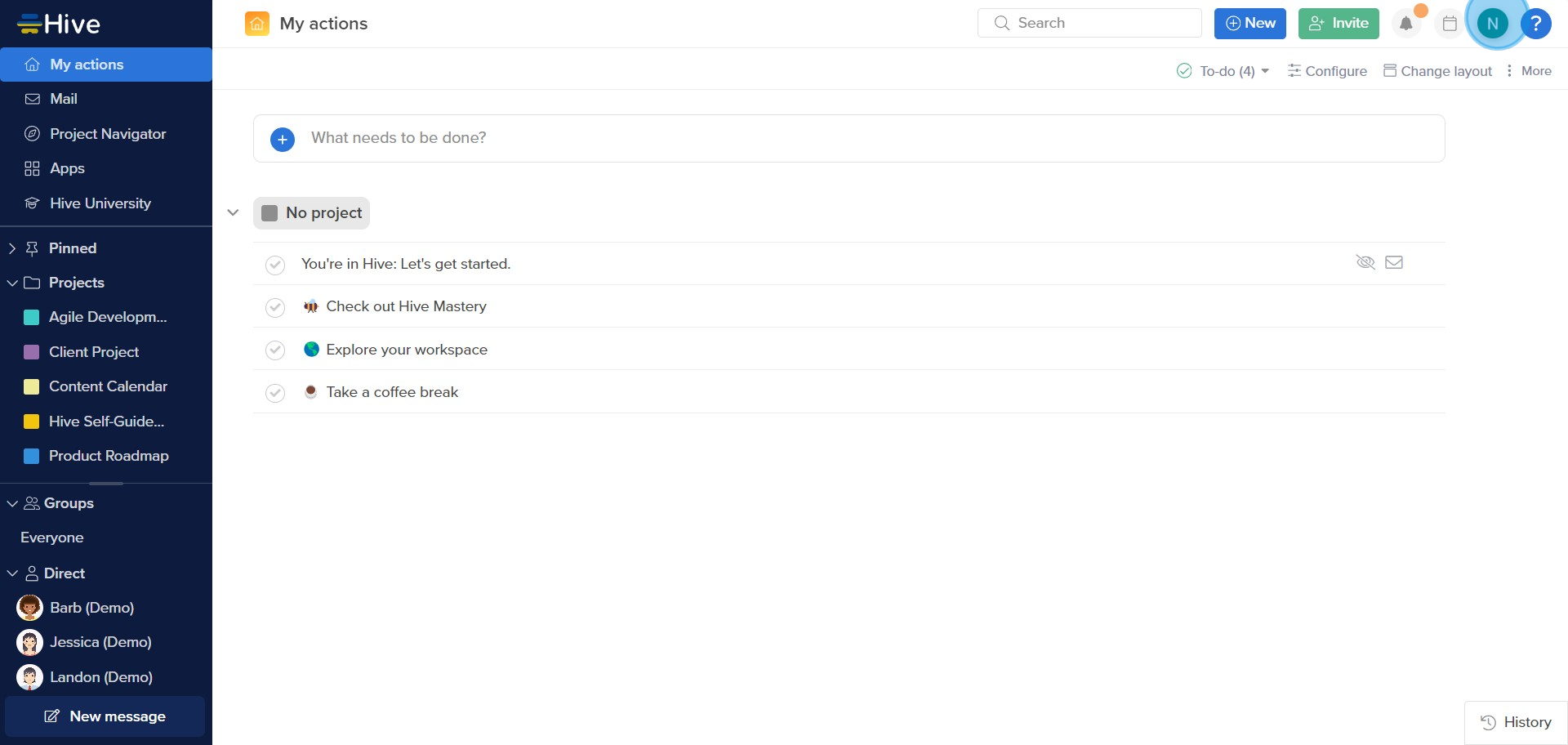Click in the Search field

pyautogui.click(x=1089, y=23)
